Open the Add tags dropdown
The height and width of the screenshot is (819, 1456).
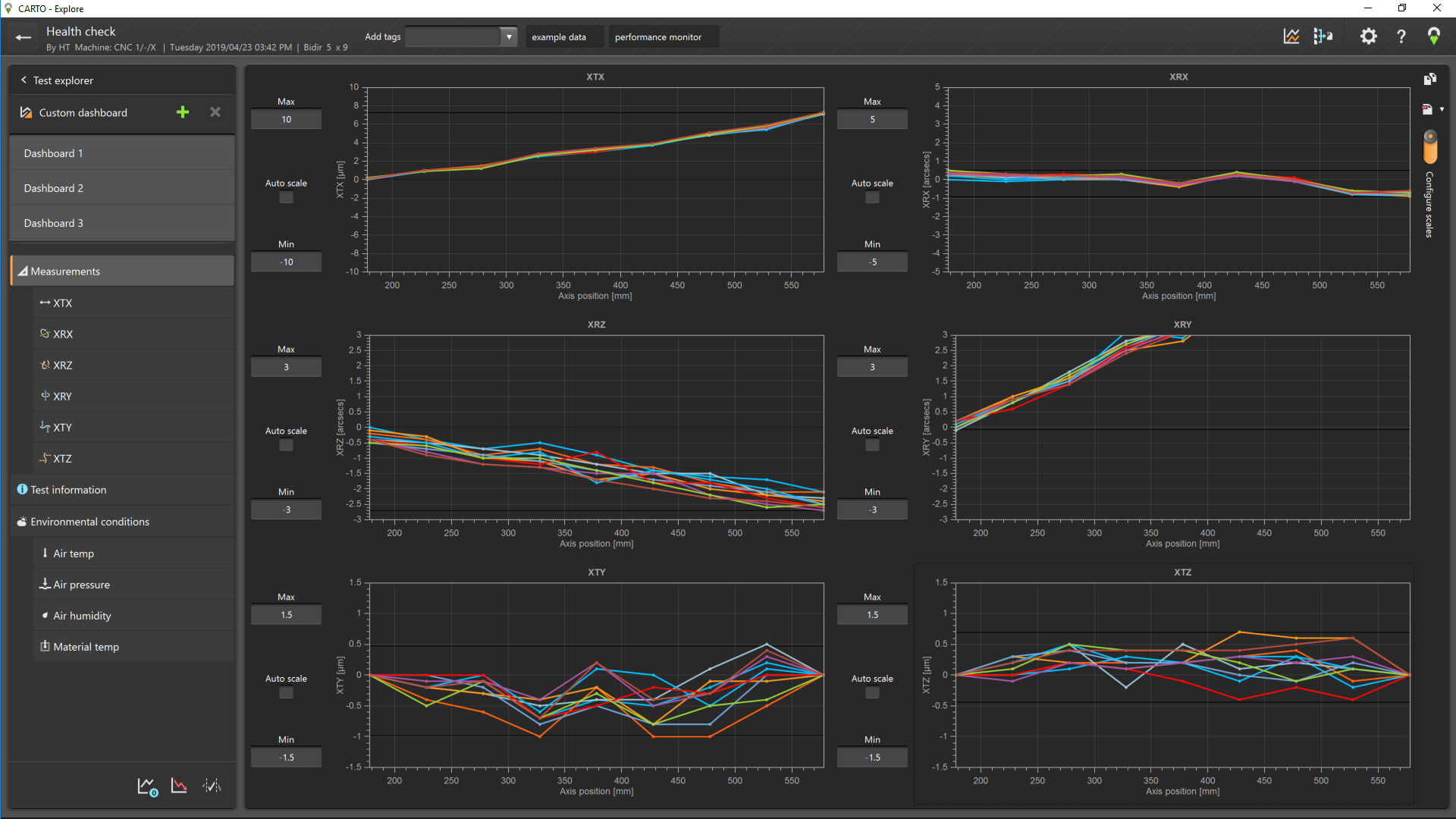(x=509, y=36)
